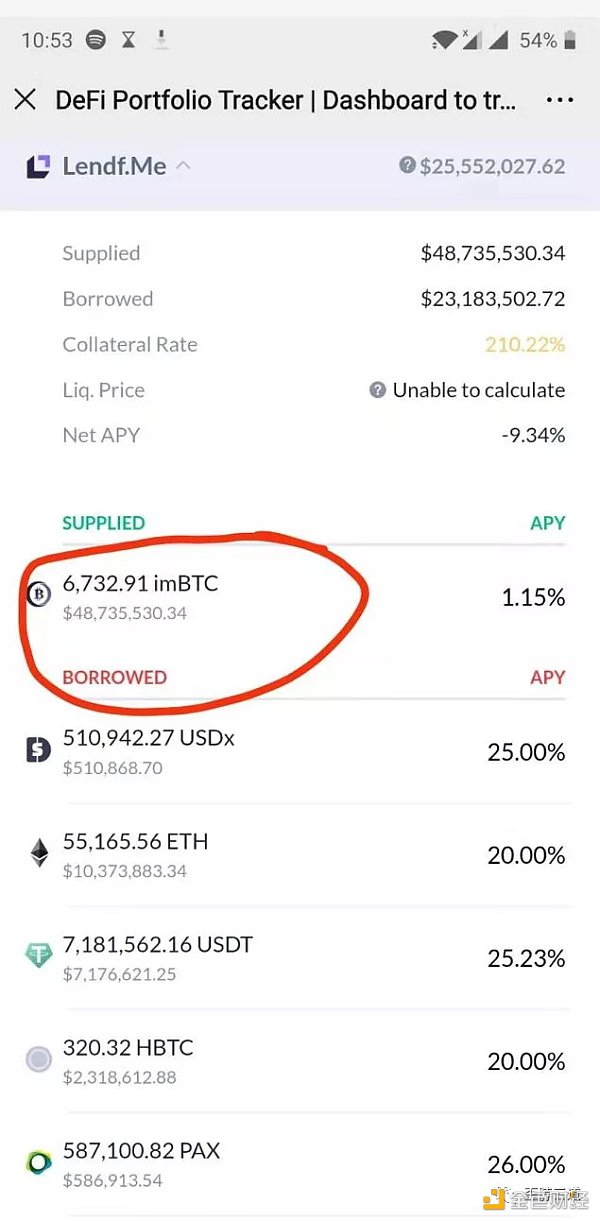Click the USDx token icon
Image resolution: width=600 pixels, height=1221 pixels.
click(x=38, y=751)
